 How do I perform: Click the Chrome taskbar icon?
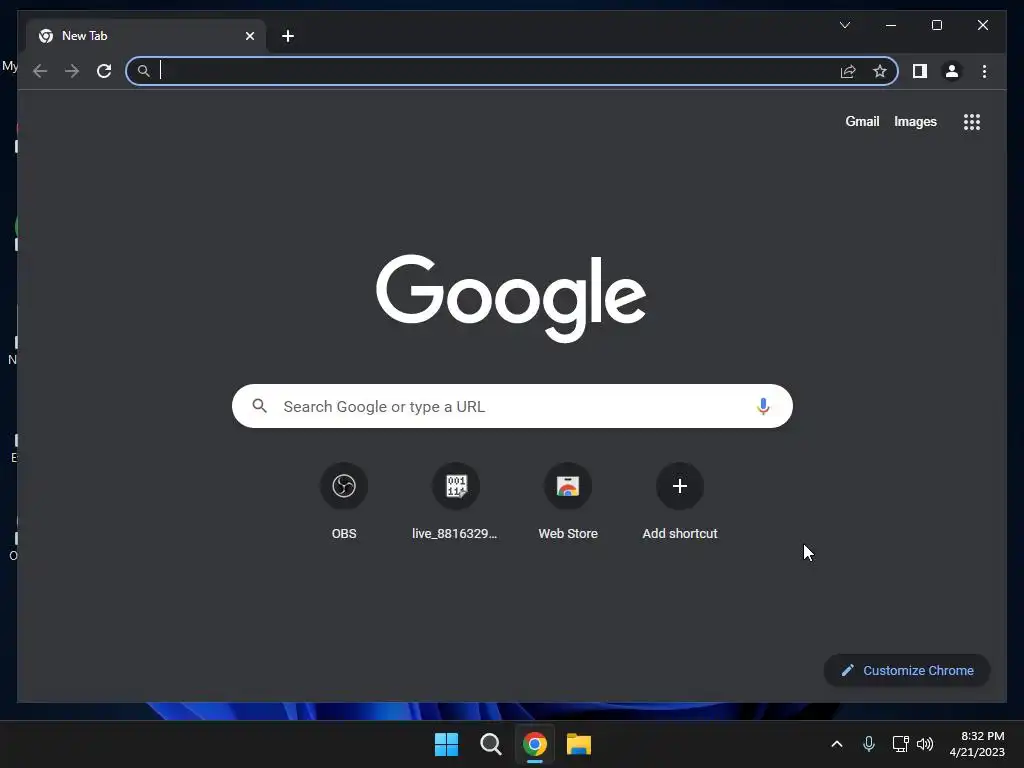[x=534, y=744]
